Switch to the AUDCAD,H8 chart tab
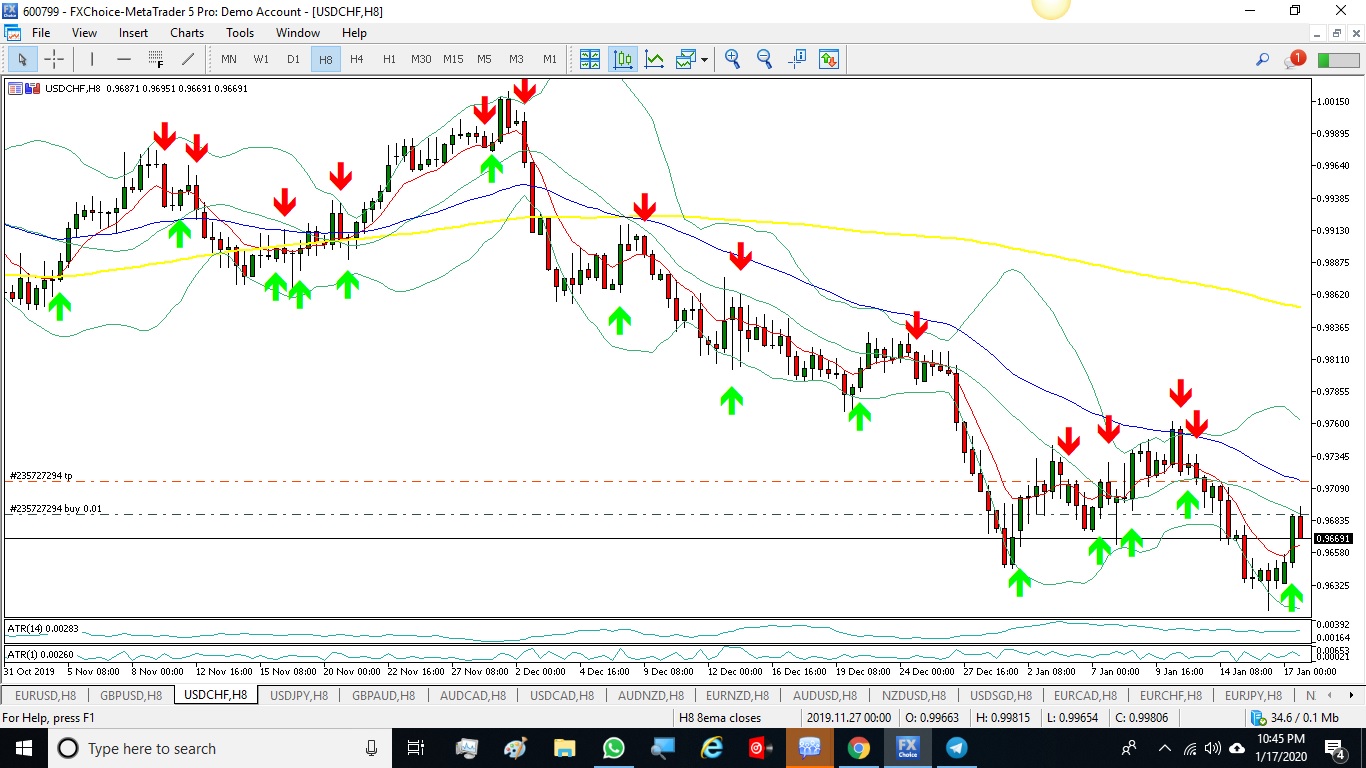 click(x=474, y=695)
